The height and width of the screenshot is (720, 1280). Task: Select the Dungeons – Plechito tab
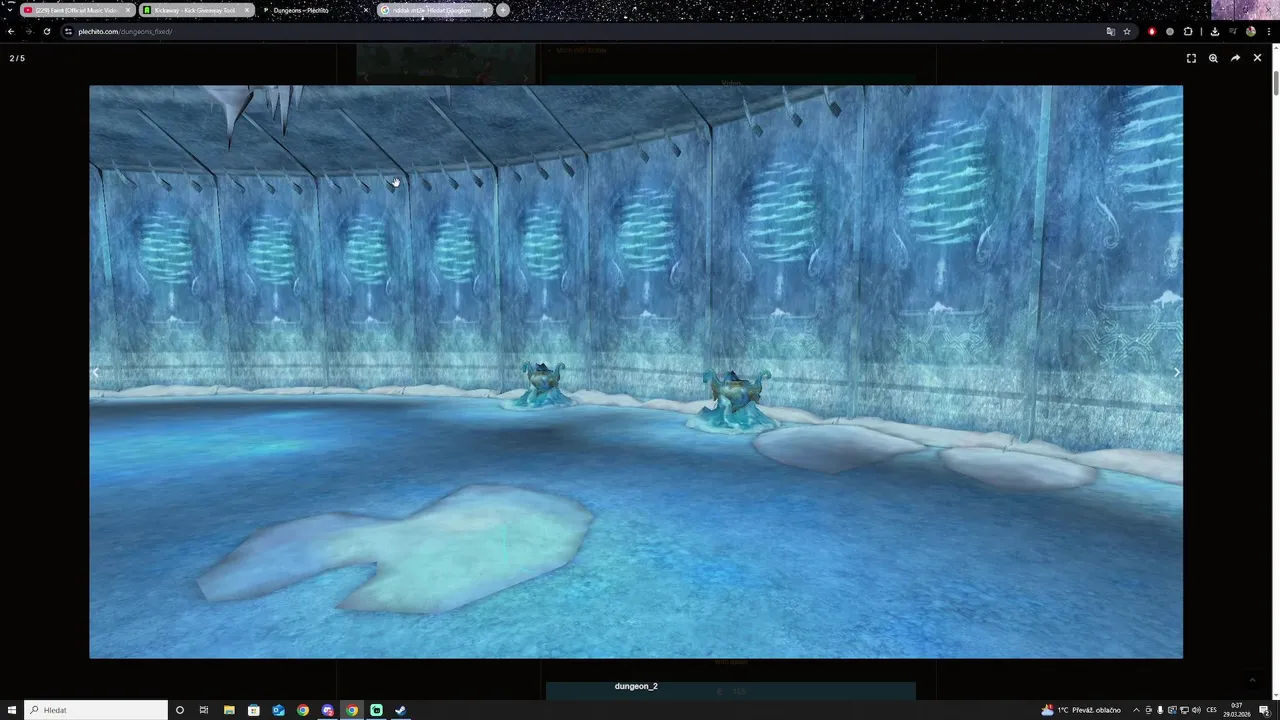(x=300, y=10)
